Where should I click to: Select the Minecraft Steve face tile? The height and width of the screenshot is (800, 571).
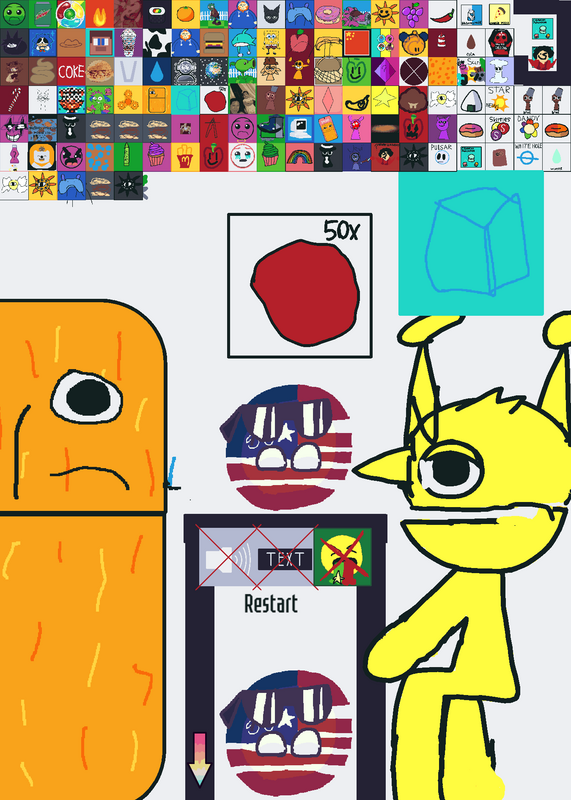100,43
